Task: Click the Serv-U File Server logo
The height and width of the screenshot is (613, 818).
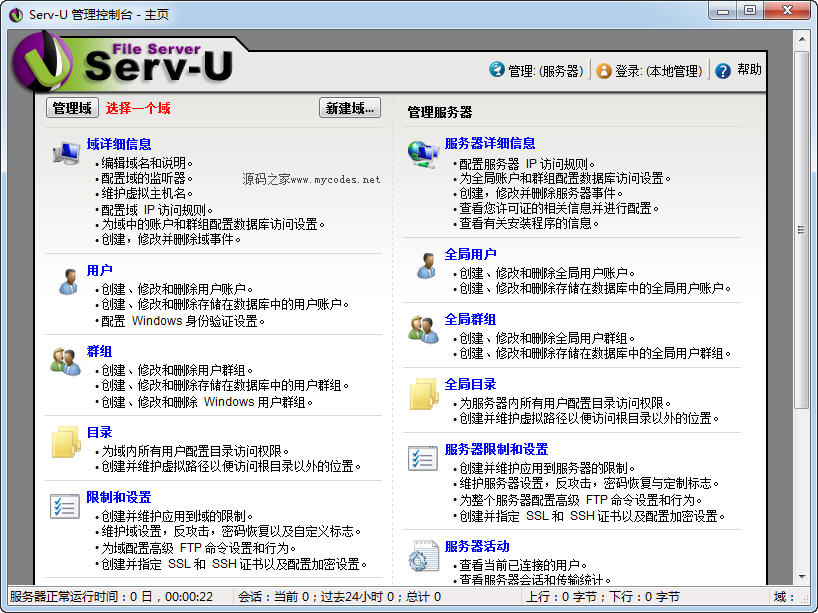Action: pos(123,62)
